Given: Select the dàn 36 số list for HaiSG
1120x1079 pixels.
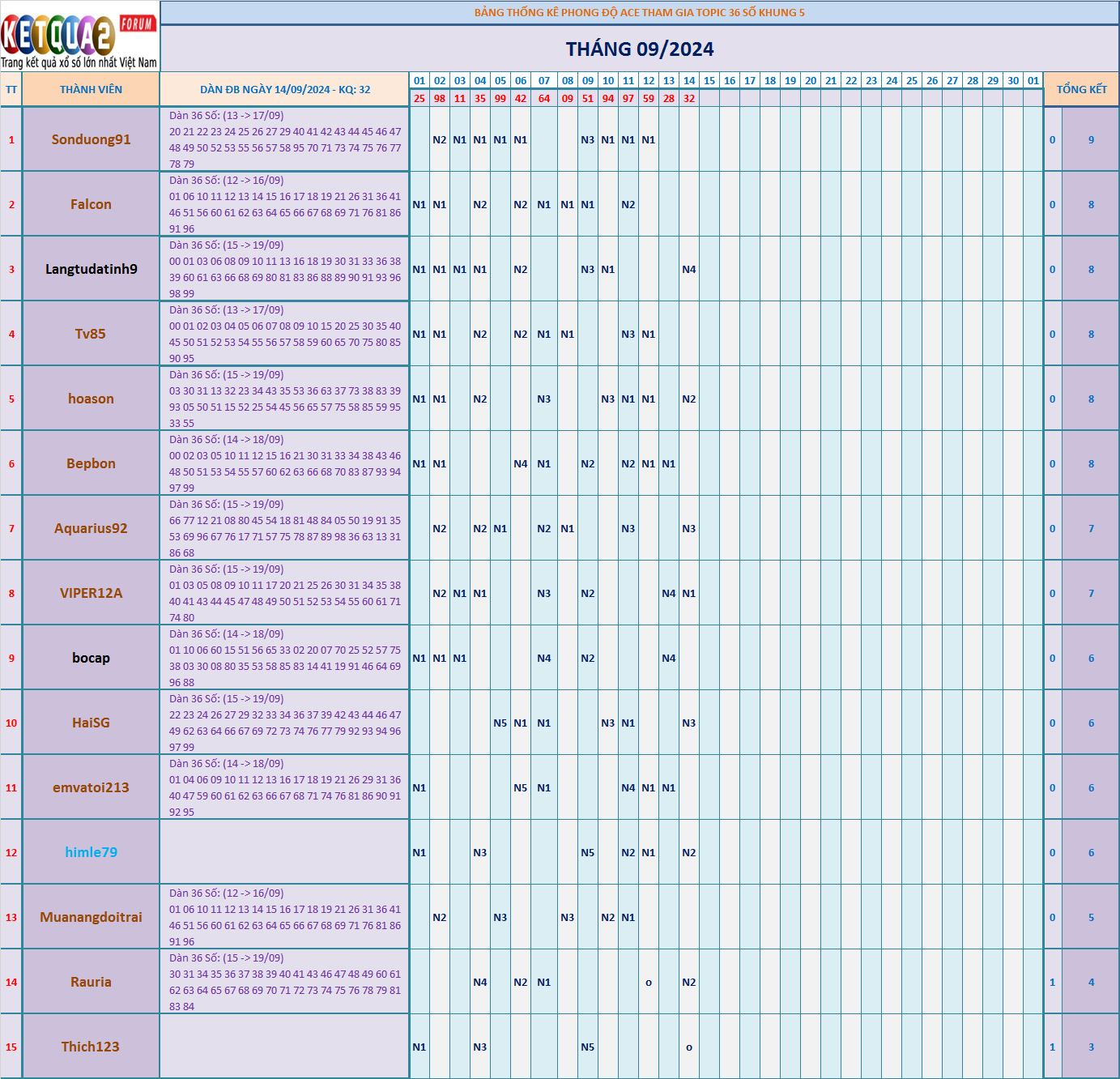Looking at the screenshot, I should tap(284, 722).
